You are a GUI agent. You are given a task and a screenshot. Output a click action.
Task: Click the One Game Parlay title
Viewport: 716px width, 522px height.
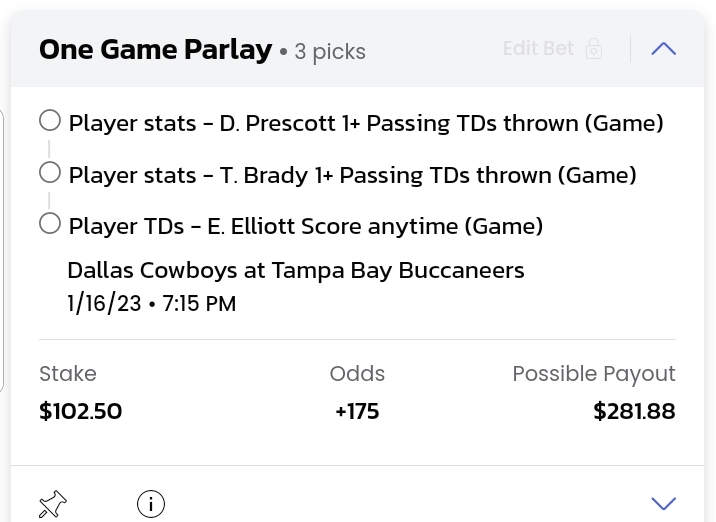click(155, 49)
